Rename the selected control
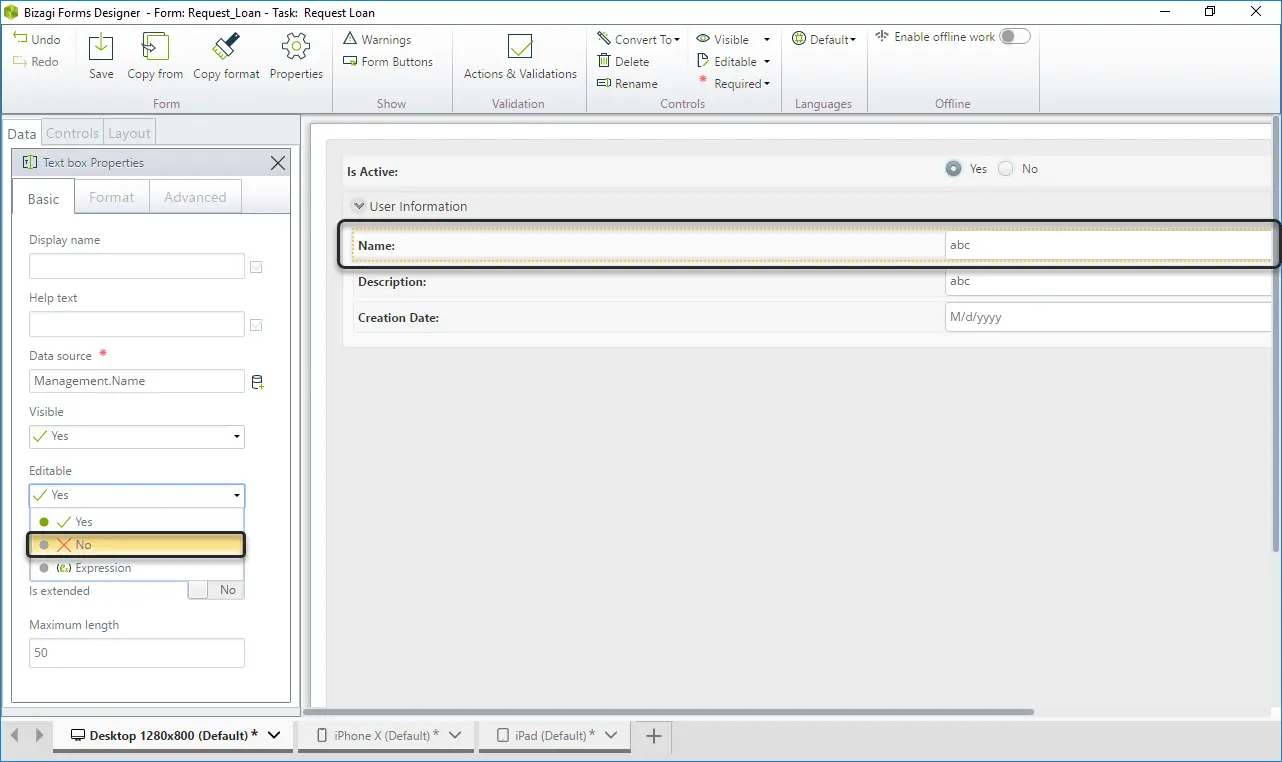1282x762 pixels. (627, 83)
